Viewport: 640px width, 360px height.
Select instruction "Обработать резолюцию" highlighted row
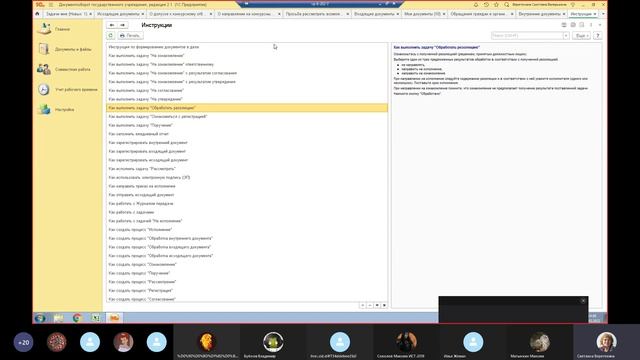pyautogui.click(x=247, y=108)
